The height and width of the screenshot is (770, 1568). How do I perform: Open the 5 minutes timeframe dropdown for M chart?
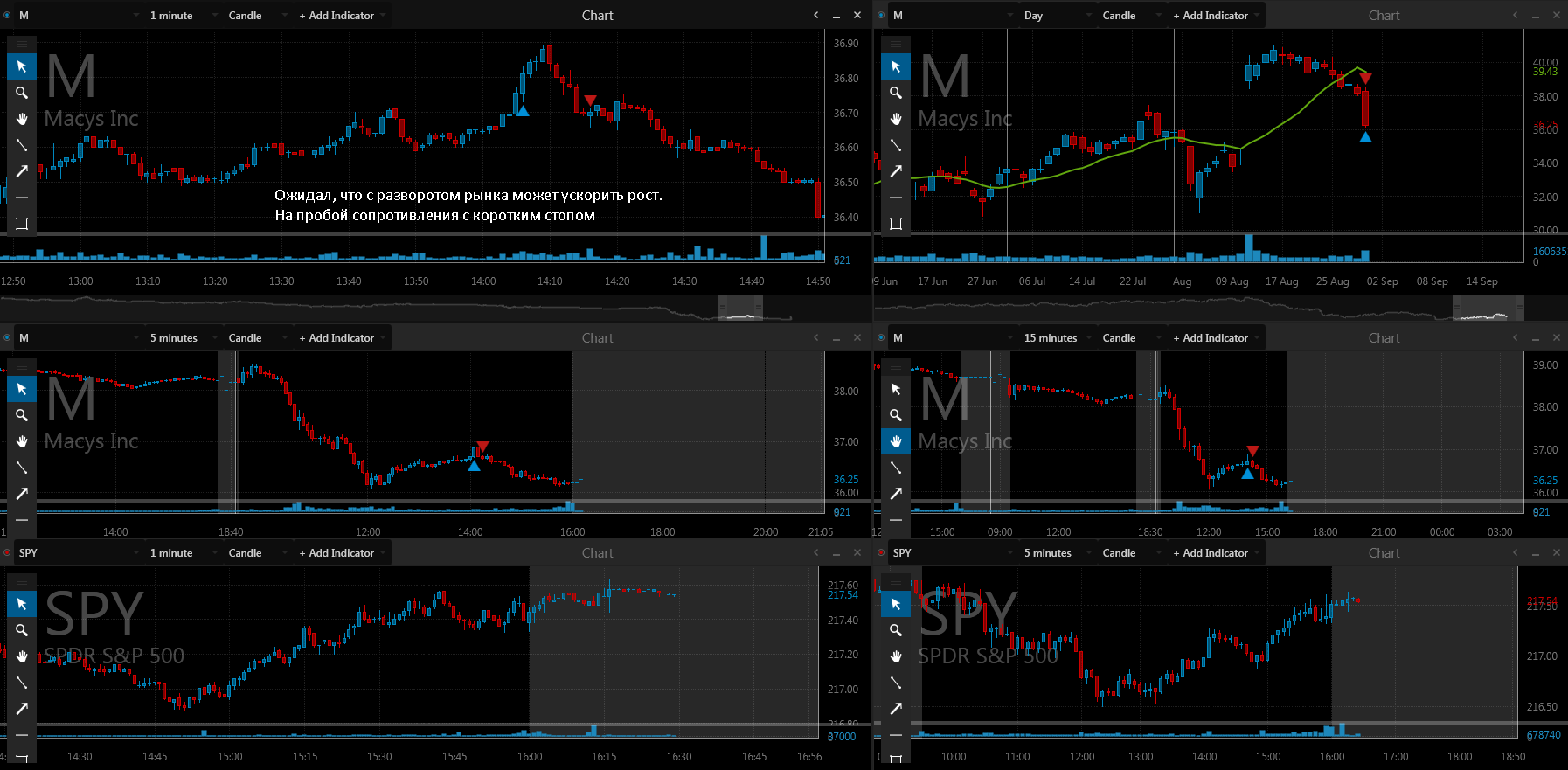click(x=182, y=337)
